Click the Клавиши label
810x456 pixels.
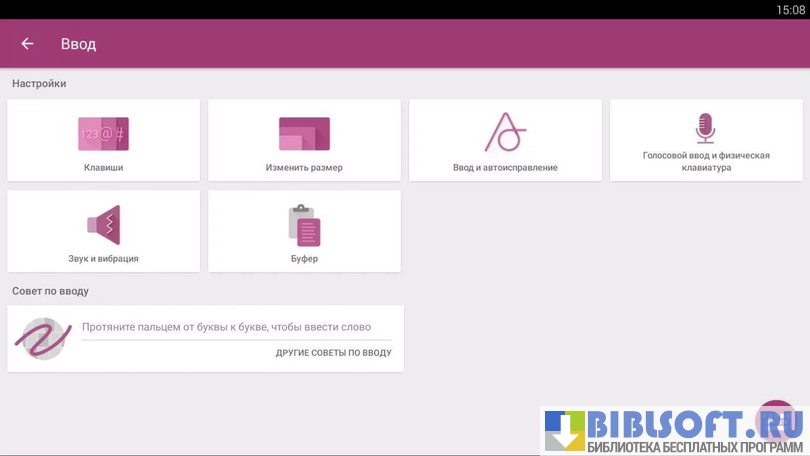click(x=103, y=168)
